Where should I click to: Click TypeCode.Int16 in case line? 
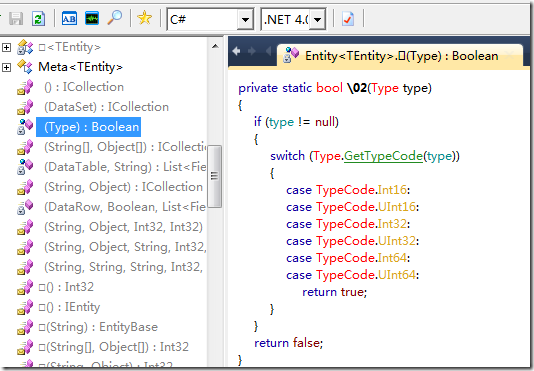[x=362, y=190]
